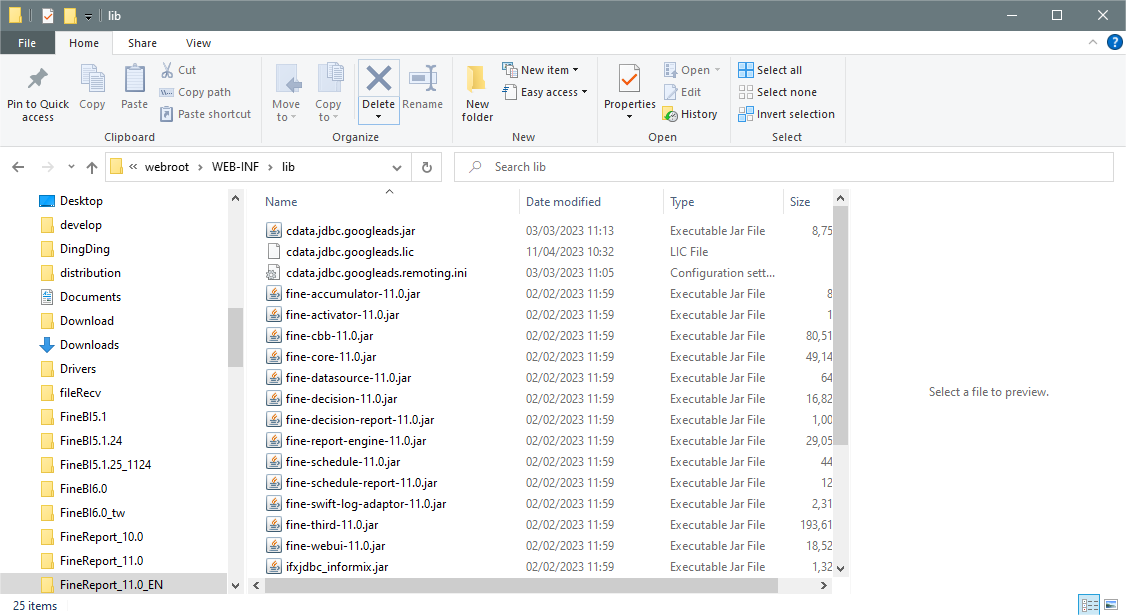Click the Edit ribbon item
Viewport: 1126px width, 615px height.
point(682,92)
